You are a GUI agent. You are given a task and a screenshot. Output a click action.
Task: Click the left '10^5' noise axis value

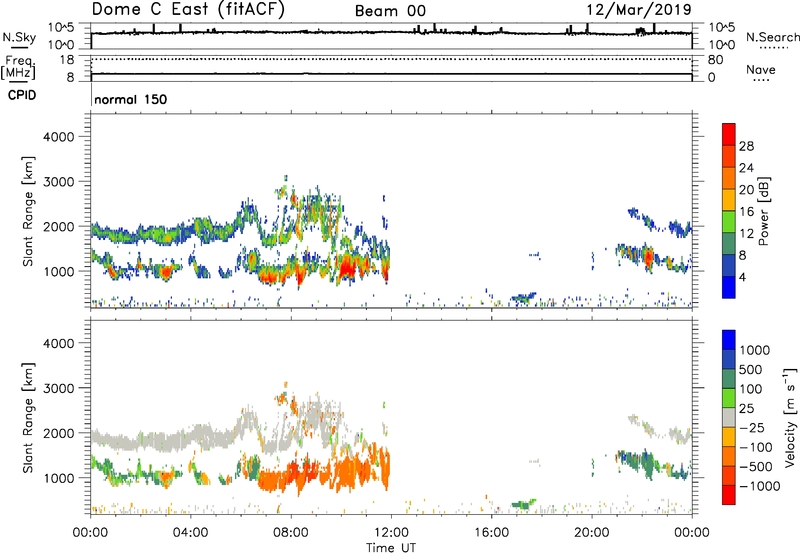pyautogui.click(x=61, y=27)
